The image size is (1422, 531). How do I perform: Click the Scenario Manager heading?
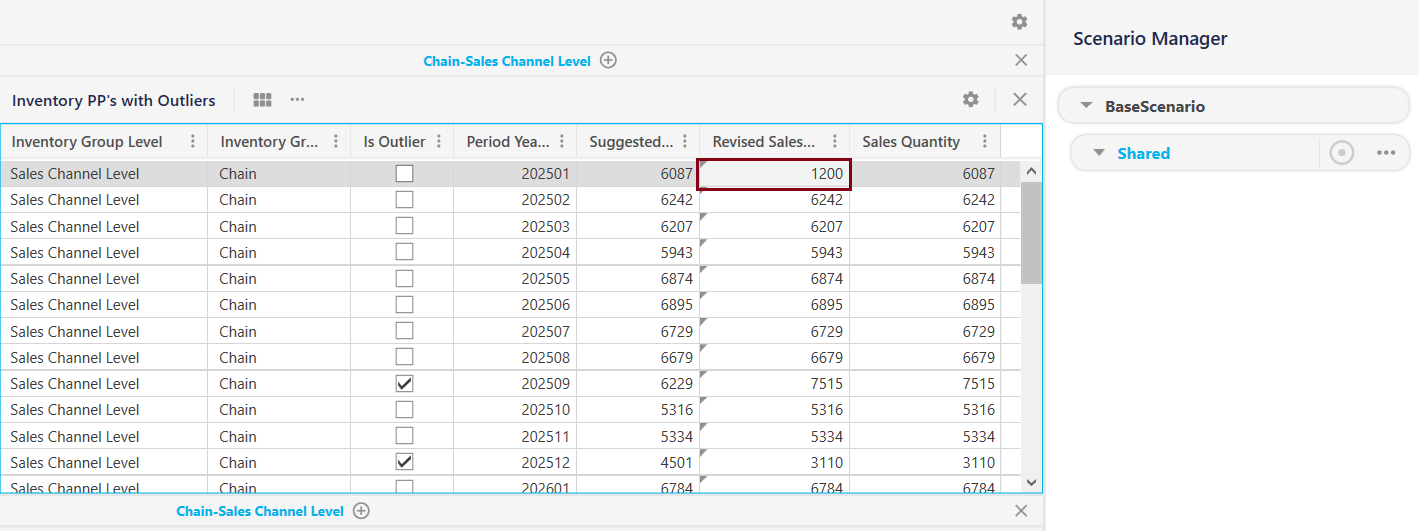click(x=1150, y=39)
